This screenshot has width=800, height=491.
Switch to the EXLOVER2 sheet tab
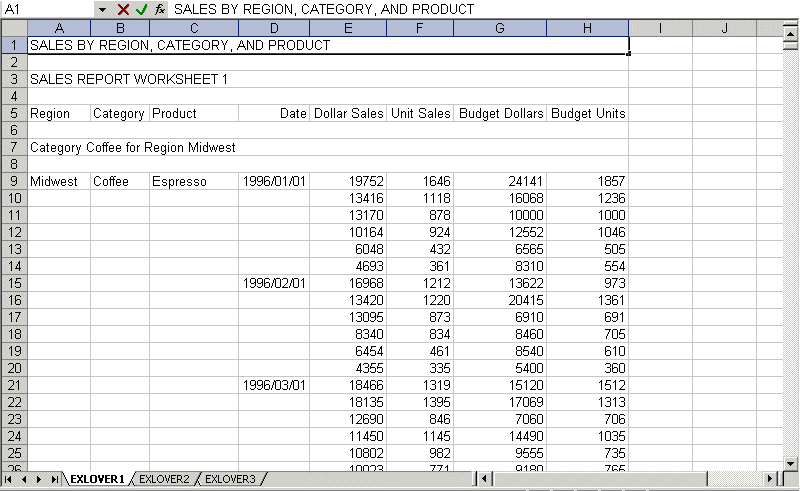[x=164, y=480]
